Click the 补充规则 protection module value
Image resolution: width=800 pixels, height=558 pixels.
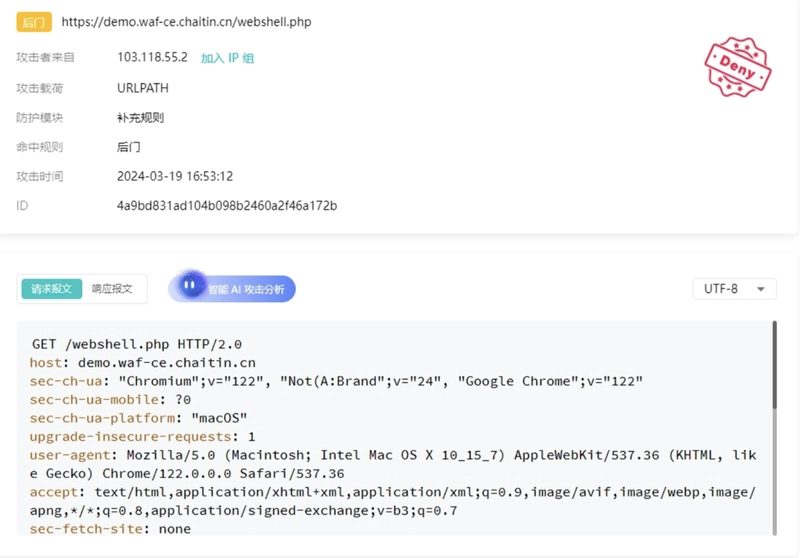click(140, 118)
